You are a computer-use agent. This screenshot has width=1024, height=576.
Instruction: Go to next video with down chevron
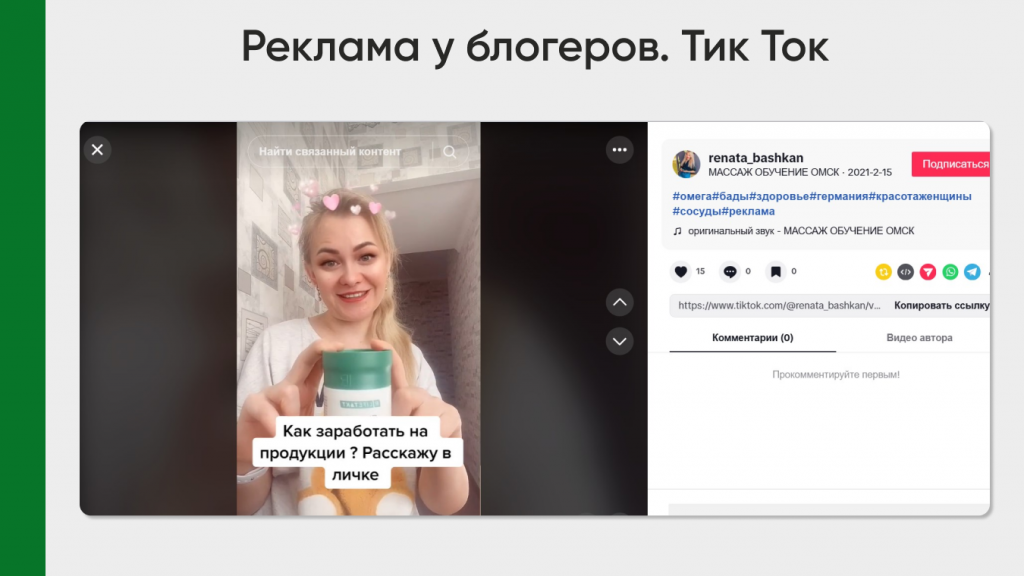point(620,341)
